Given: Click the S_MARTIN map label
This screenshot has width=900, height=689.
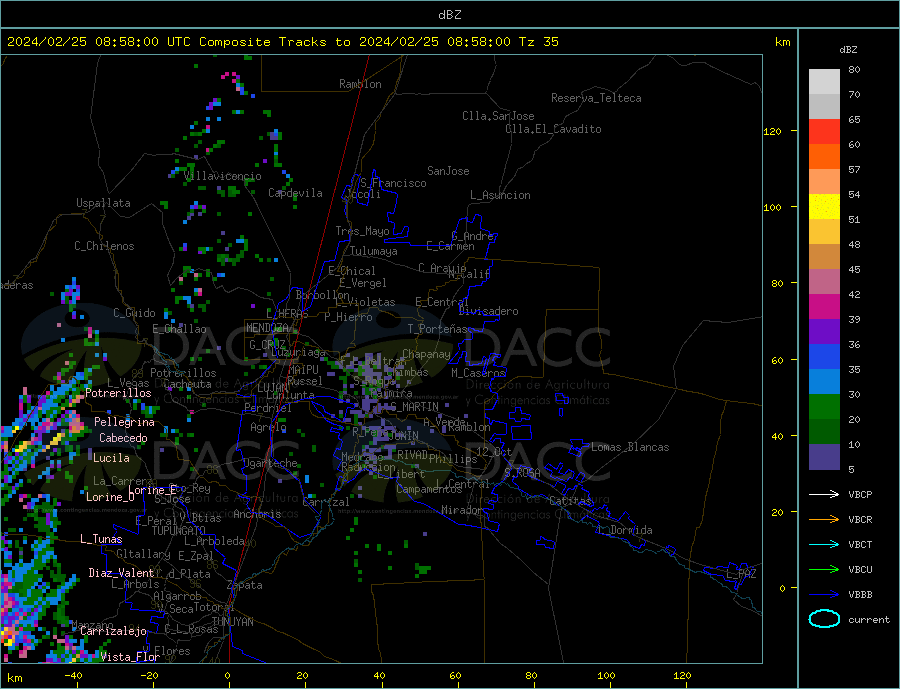Looking at the screenshot, I should pos(414,407).
